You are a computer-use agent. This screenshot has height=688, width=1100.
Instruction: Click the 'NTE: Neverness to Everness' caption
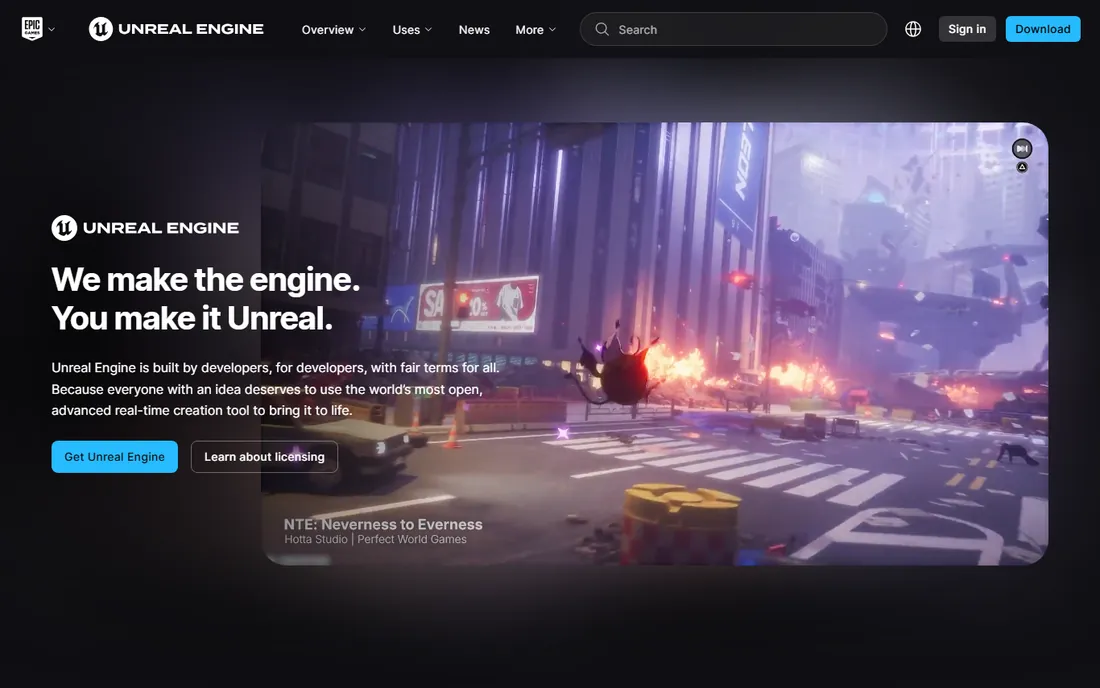tap(383, 524)
